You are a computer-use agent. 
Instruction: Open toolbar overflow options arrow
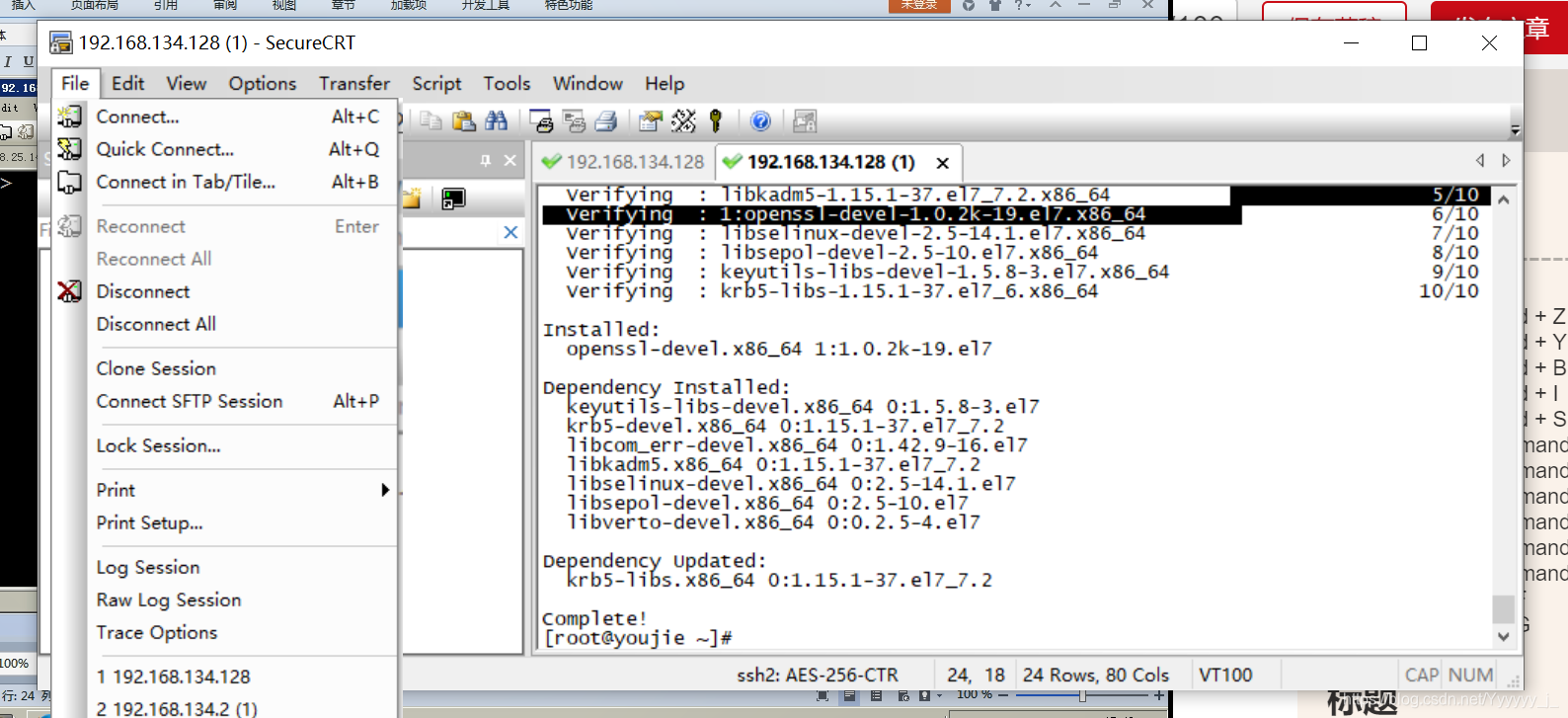pyautogui.click(x=1515, y=129)
